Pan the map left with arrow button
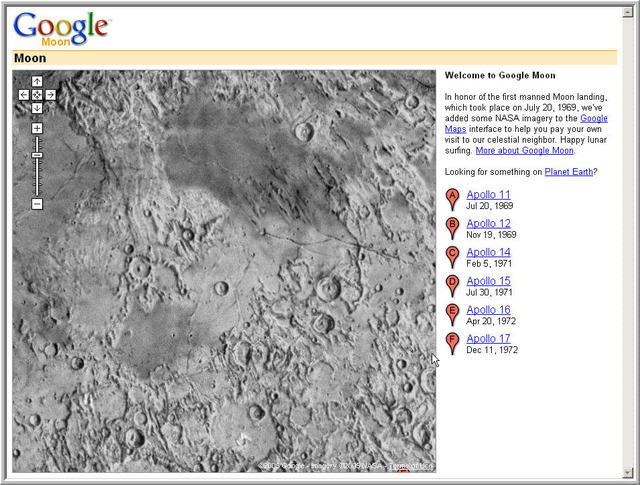This screenshot has height=485, width=640. click(x=24, y=95)
